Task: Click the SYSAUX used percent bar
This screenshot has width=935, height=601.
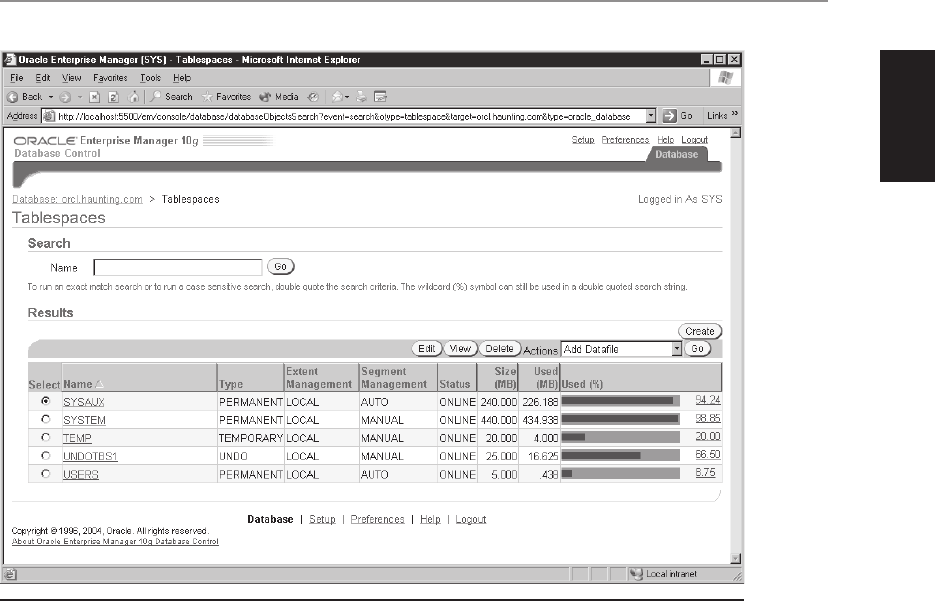Action: point(621,401)
